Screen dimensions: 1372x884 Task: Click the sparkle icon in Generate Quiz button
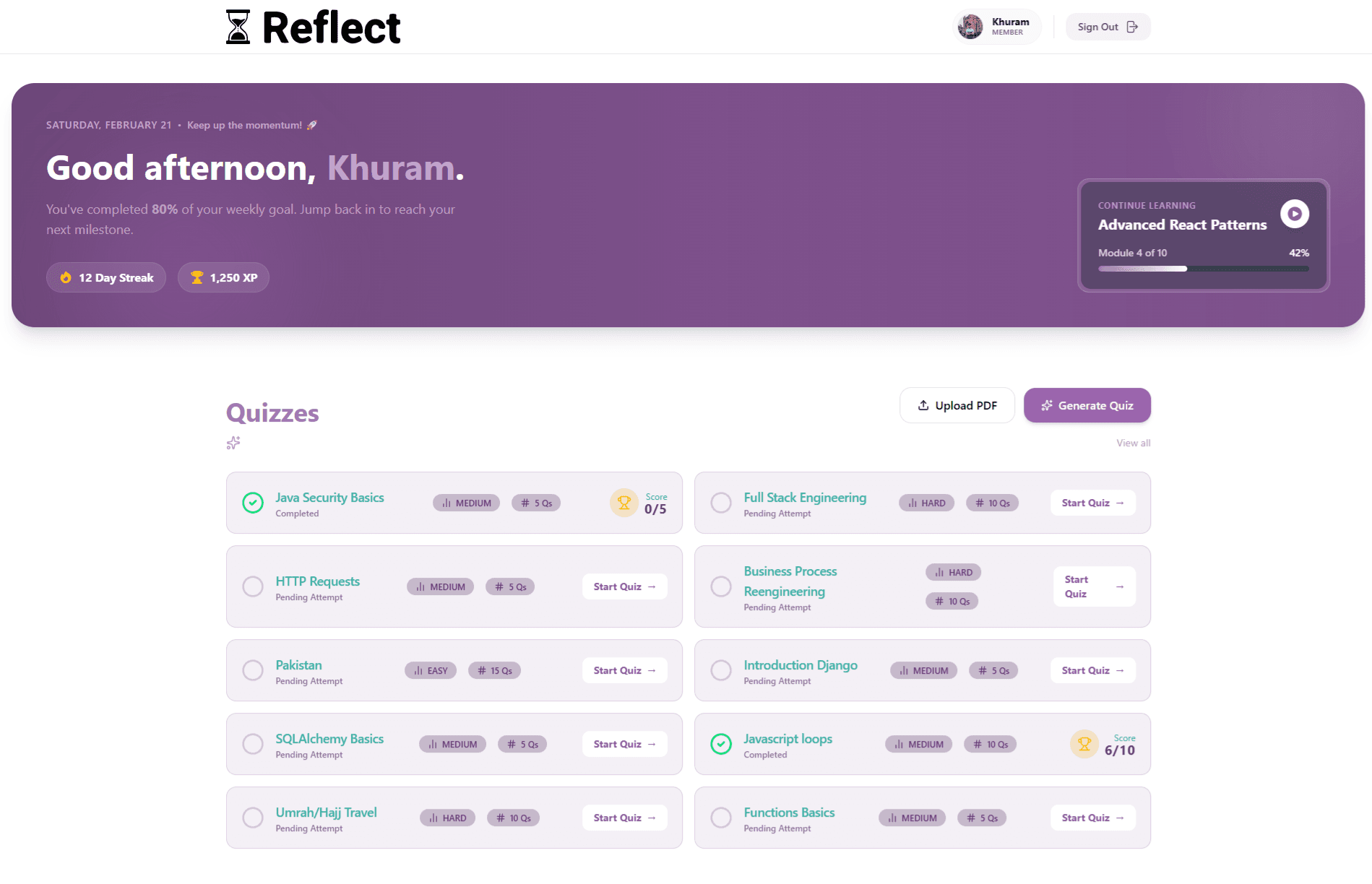[x=1046, y=405]
